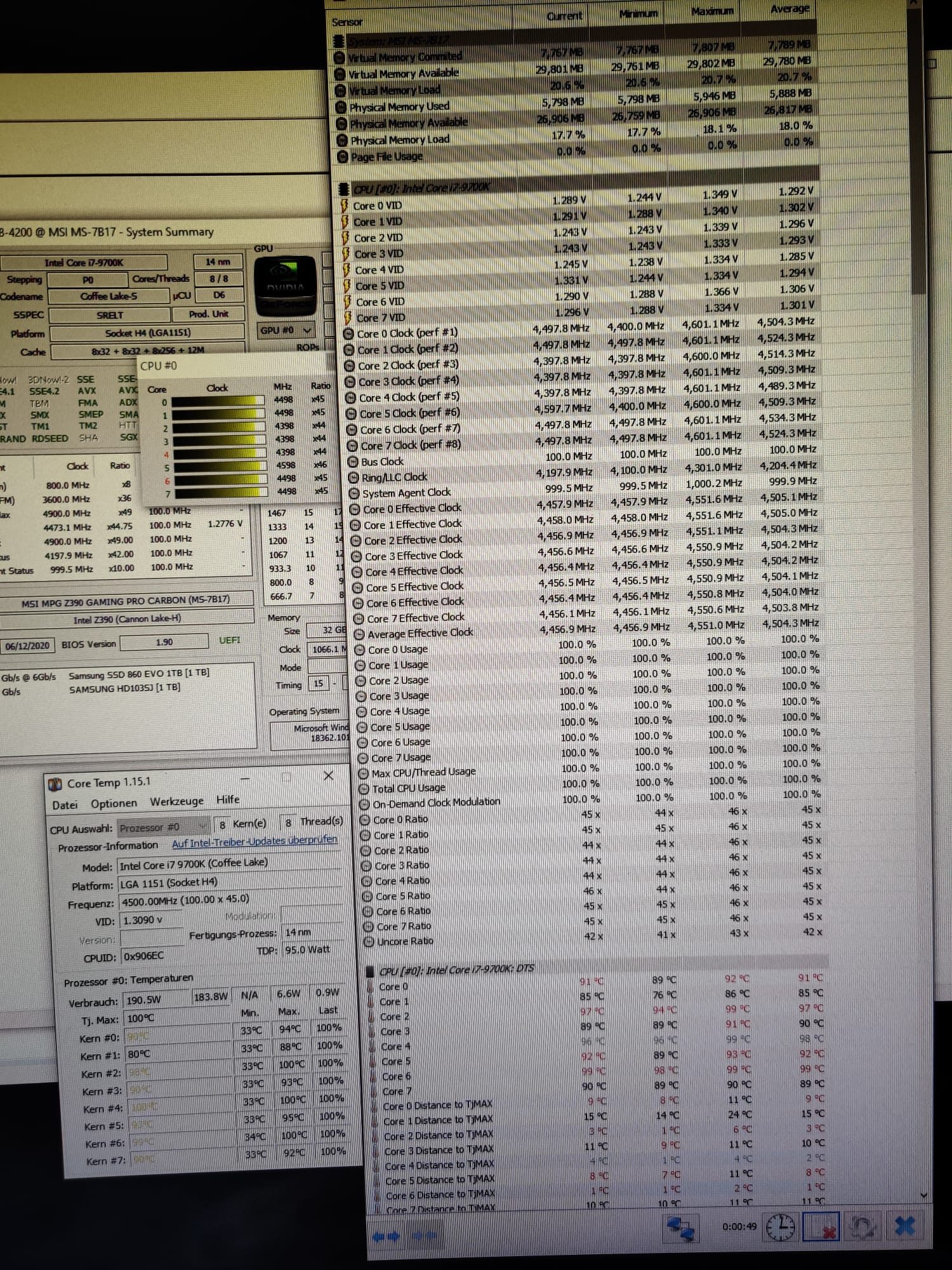
Task: Open the GPU #0 dropdown in System Summary
Action: tap(286, 330)
